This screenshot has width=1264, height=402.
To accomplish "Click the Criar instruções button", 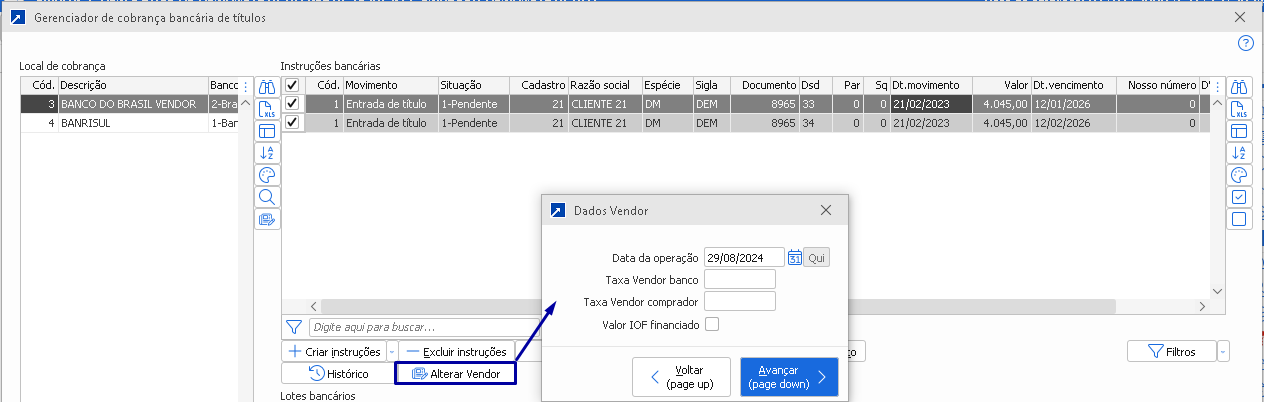I will (x=334, y=352).
